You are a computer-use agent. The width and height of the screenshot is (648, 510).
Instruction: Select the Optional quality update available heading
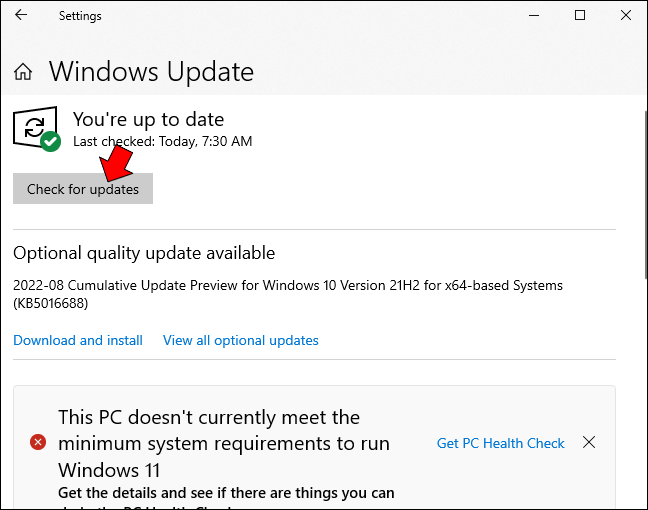click(x=144, y=253)
